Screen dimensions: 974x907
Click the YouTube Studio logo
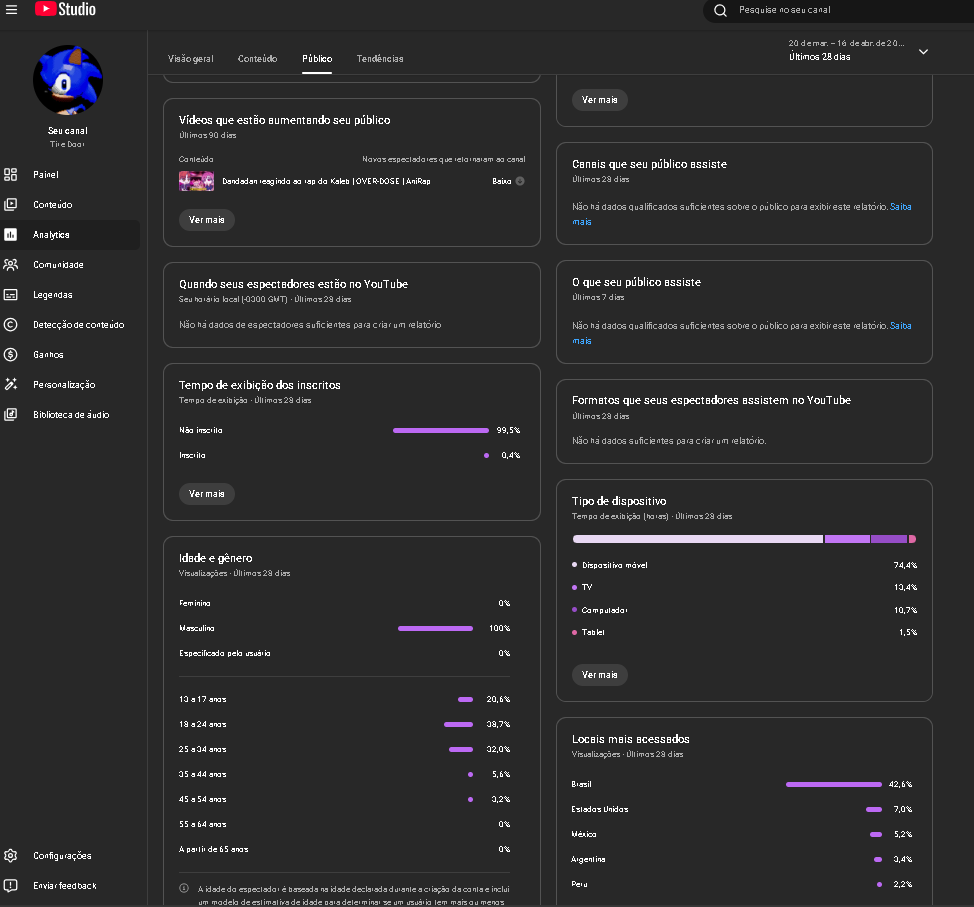pyautogui.click(x=66, y=10)
